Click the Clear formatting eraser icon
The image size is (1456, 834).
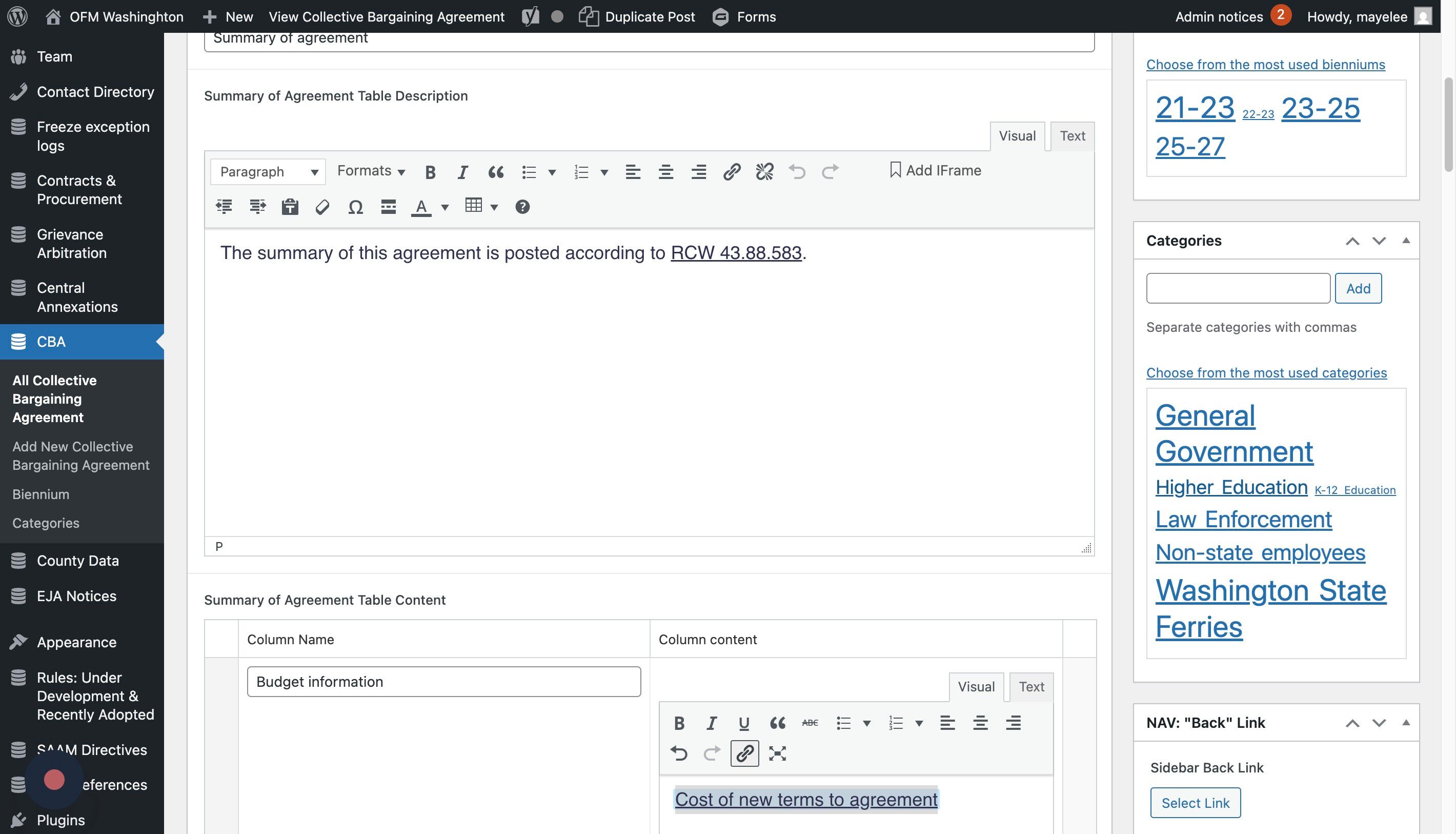tap(322, 207)
